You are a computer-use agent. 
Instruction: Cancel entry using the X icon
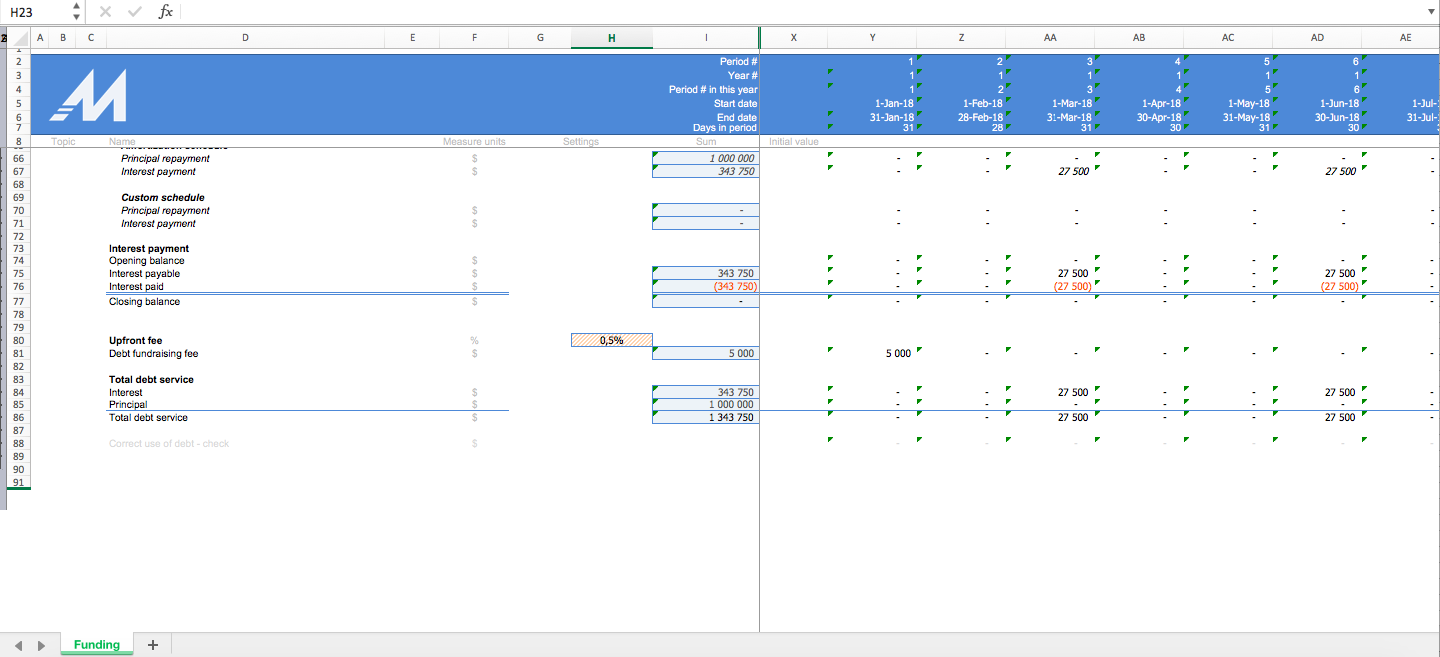(105, 11)
